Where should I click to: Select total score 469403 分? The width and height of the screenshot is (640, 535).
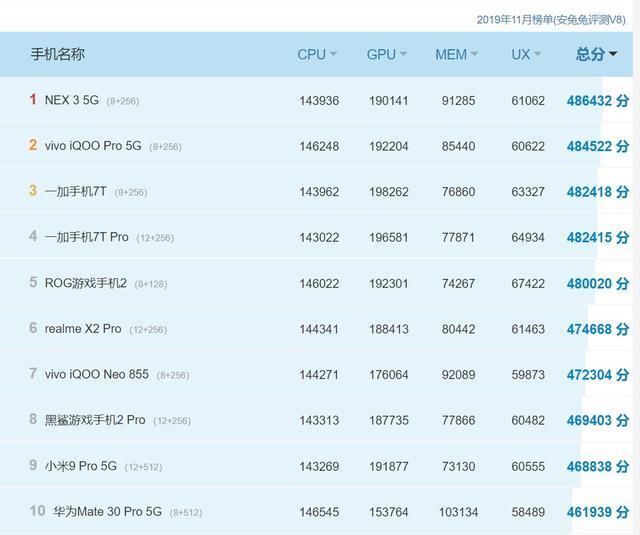(x=598, y=420)
